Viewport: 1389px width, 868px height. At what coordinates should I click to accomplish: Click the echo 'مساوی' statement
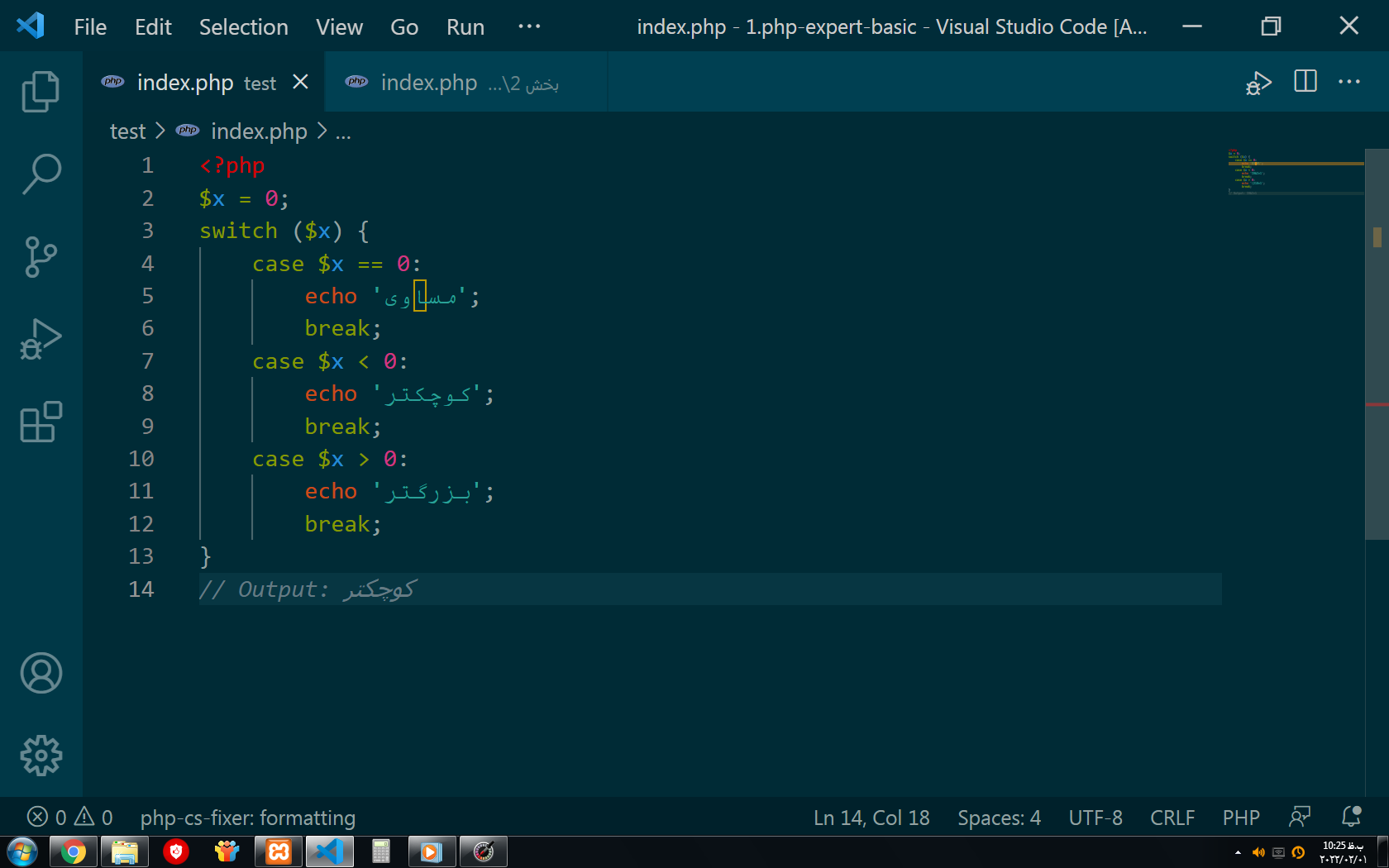392,296
